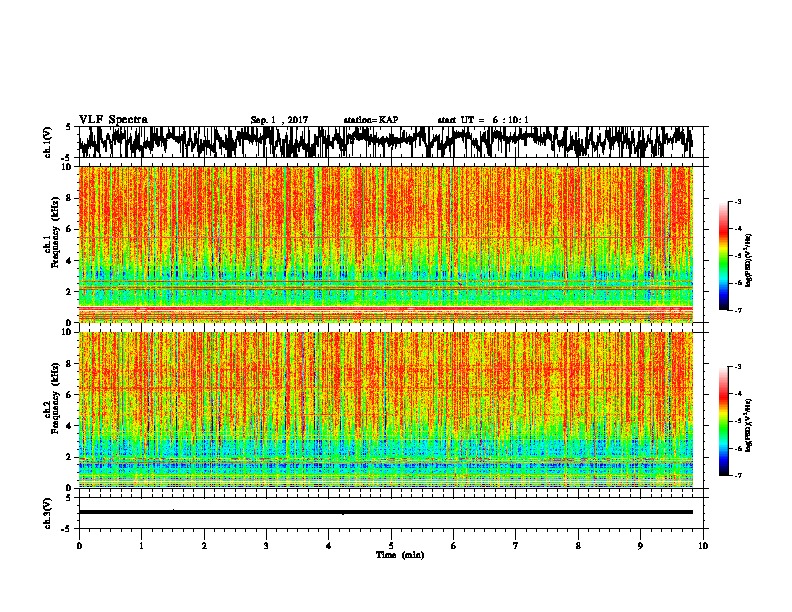Click the "ch.1(V)" axis label
This screenshot has width=792, height=612.
tap(48, 142)
